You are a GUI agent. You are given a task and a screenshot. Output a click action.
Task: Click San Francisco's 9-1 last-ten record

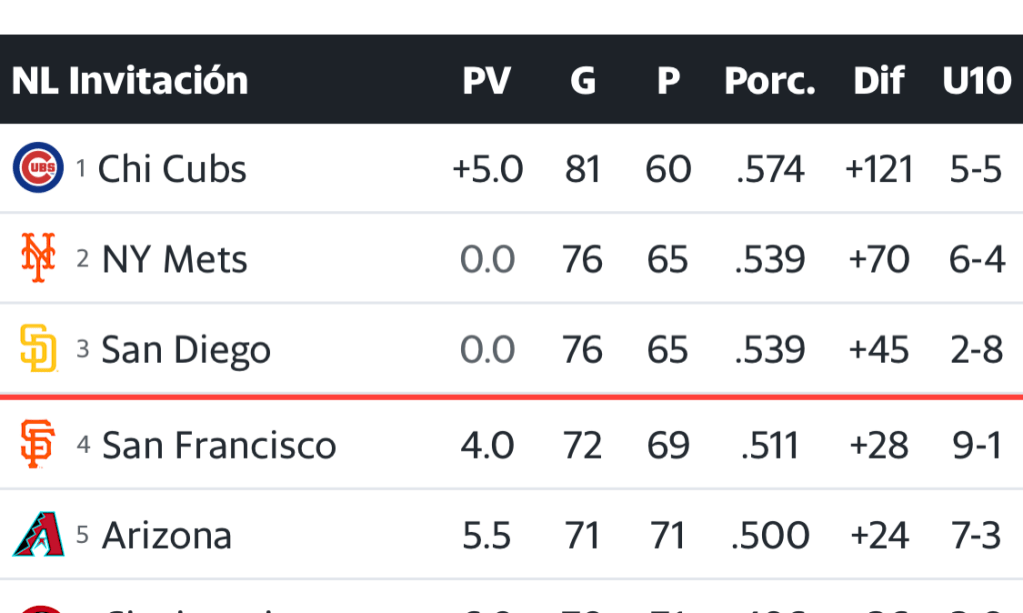click(976, 445)
